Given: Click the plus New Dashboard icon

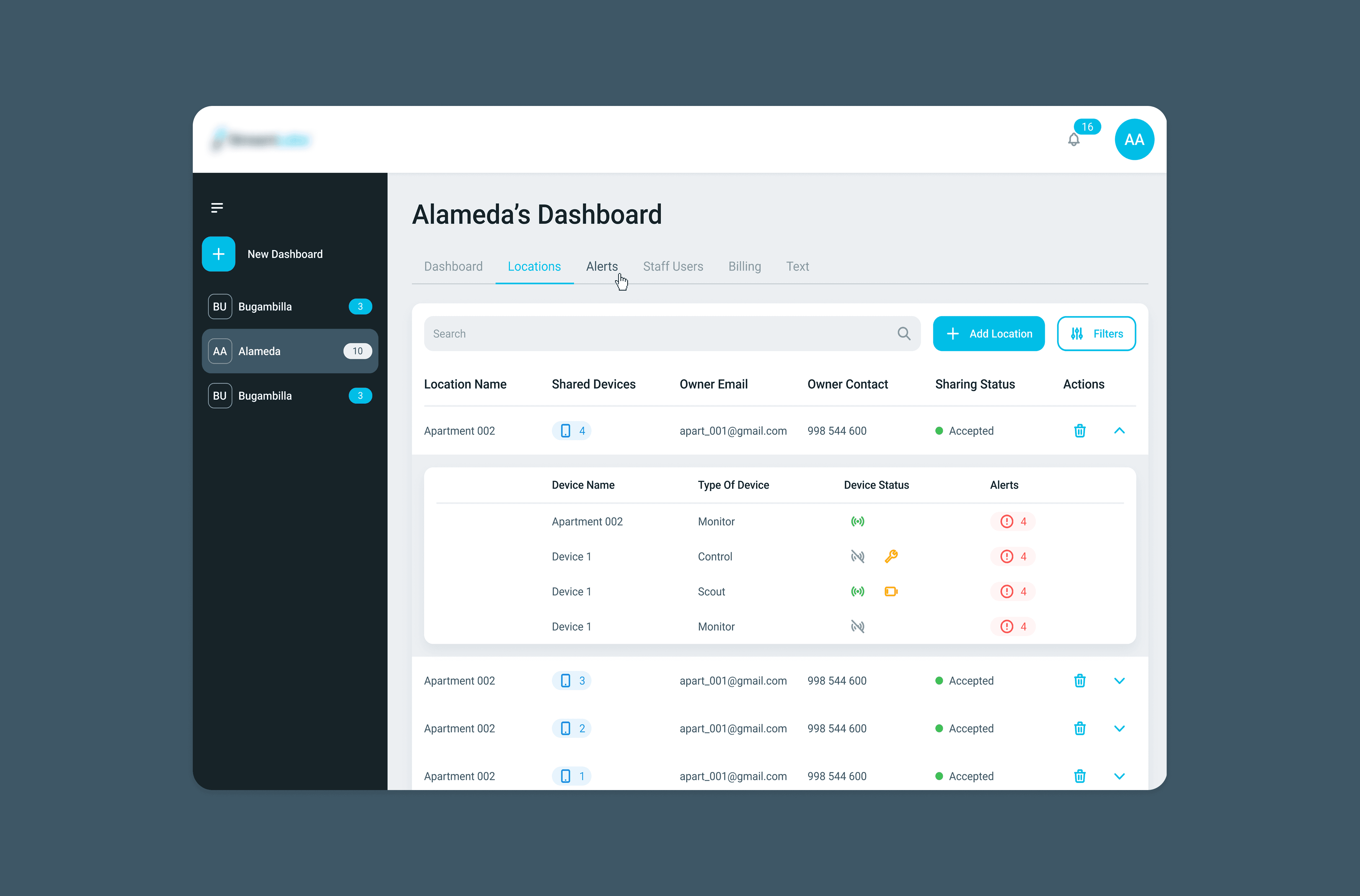Looking at the screenshot, I should [x=219, y=254].
